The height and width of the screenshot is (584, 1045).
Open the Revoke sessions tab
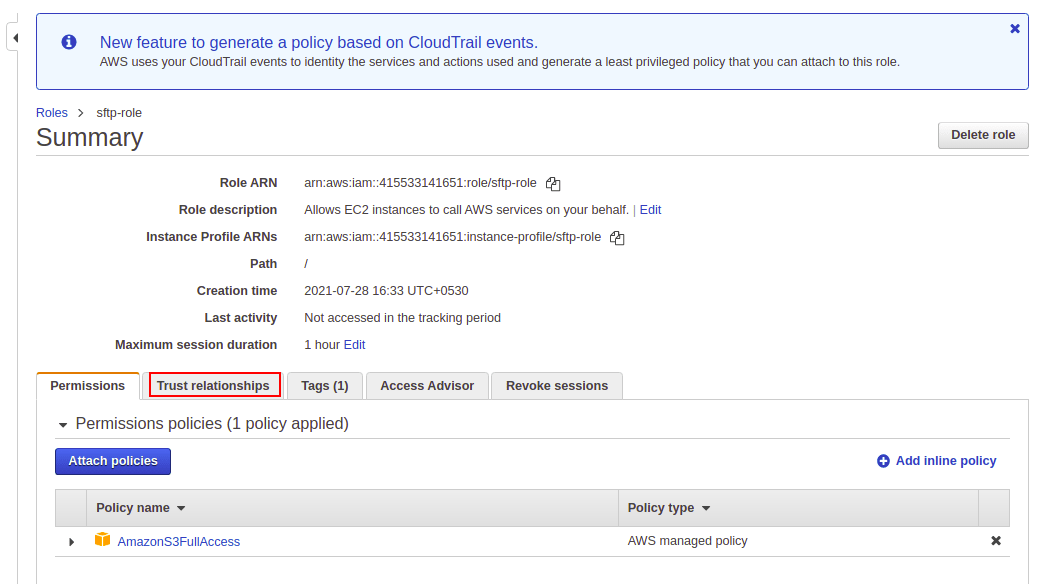point(556,386)
